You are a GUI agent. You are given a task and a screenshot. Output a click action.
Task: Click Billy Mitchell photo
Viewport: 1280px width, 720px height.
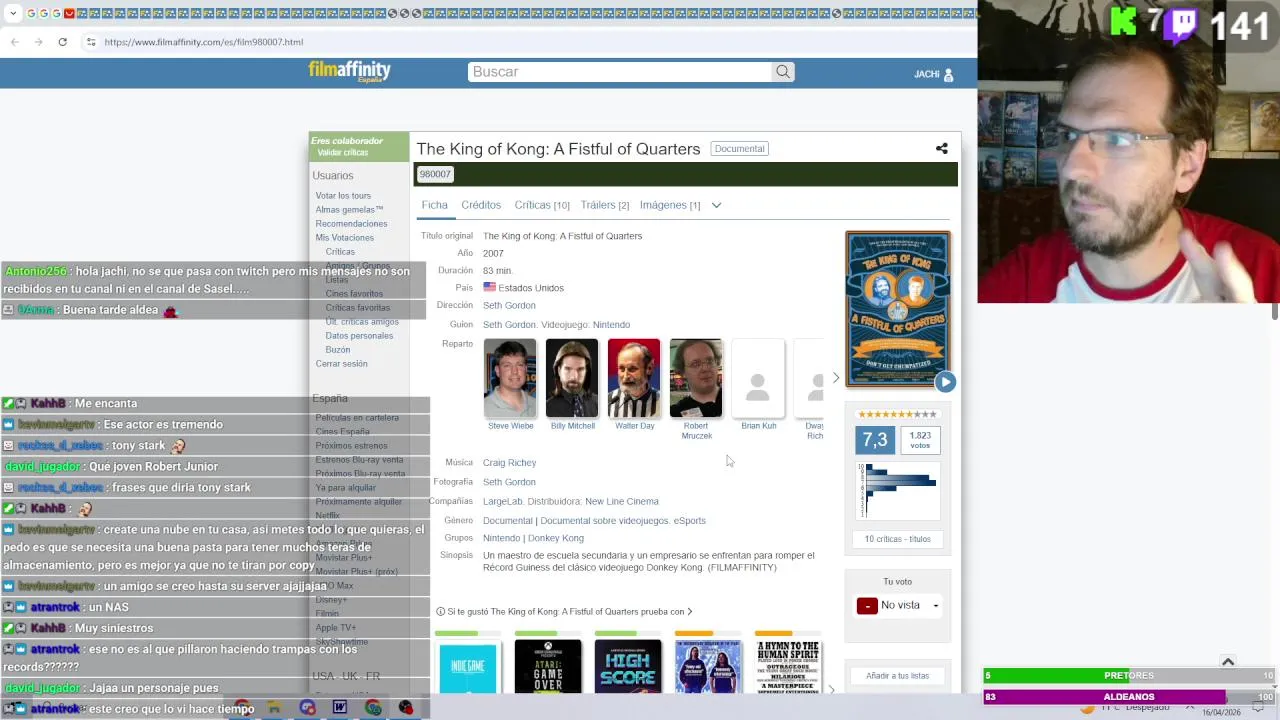(x=572, y=378)
